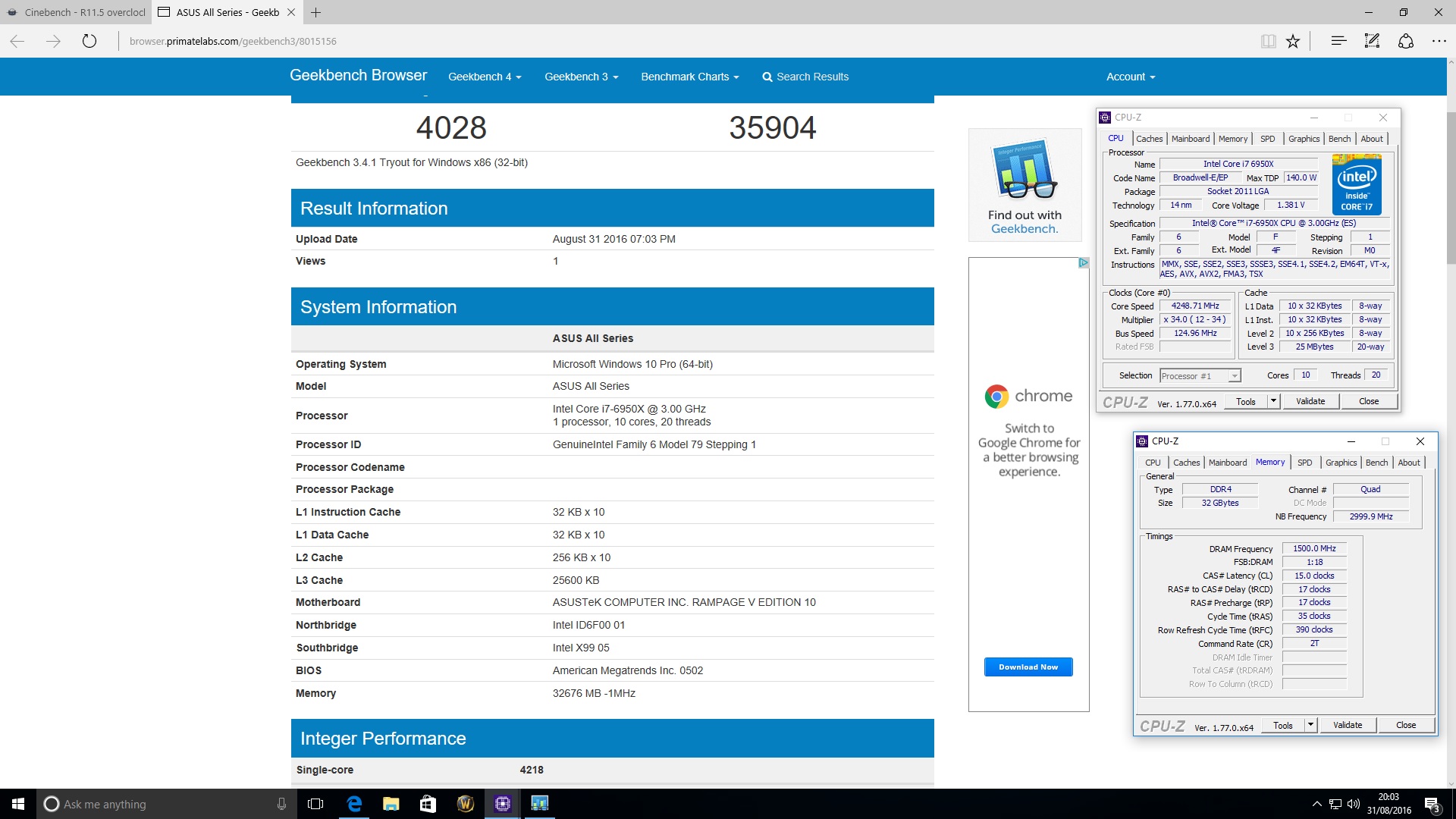Open CPU tab in lower CPU-Z window
The width and height of the screenshot is (1456, 819).
pyautogui.click(x=1153, y=463)
